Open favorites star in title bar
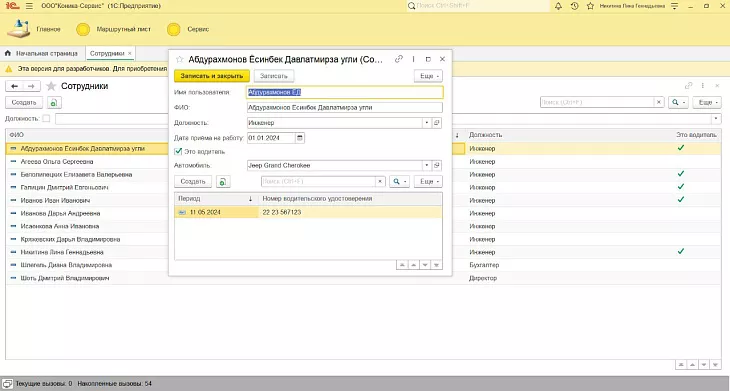This screenshot has height=391, width=730. (x=590, y=6)
